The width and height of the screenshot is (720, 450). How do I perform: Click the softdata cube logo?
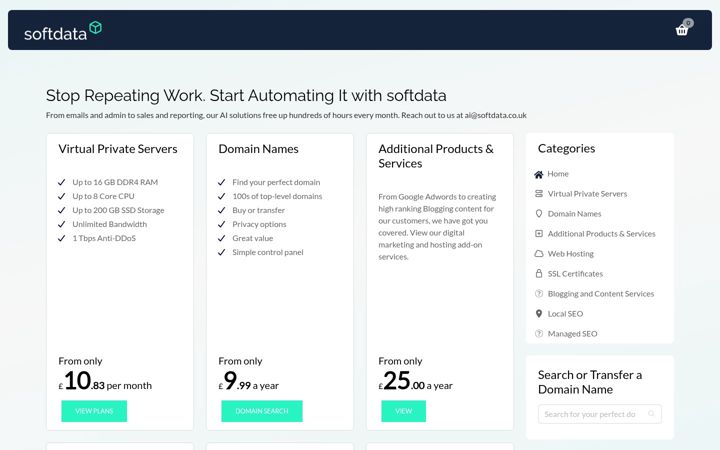click(96, 28)
